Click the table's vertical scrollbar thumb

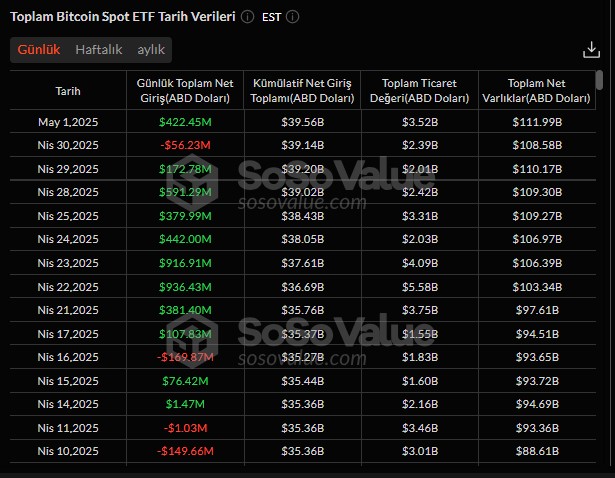599,80
